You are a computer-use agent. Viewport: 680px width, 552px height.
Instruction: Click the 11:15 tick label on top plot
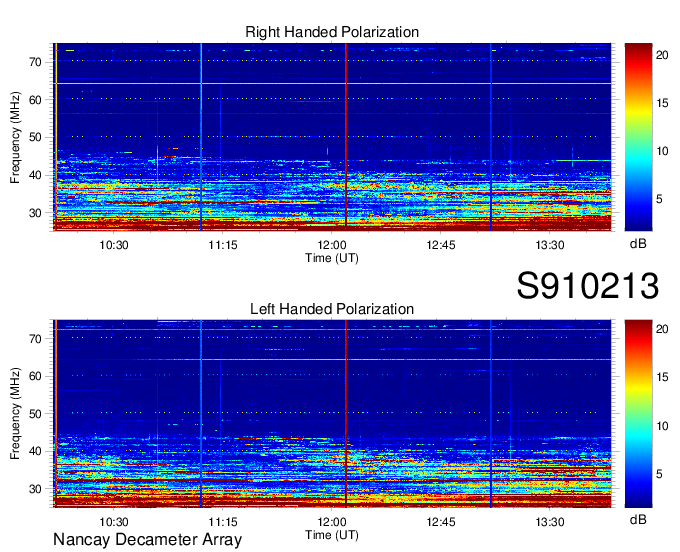(223, 245)
